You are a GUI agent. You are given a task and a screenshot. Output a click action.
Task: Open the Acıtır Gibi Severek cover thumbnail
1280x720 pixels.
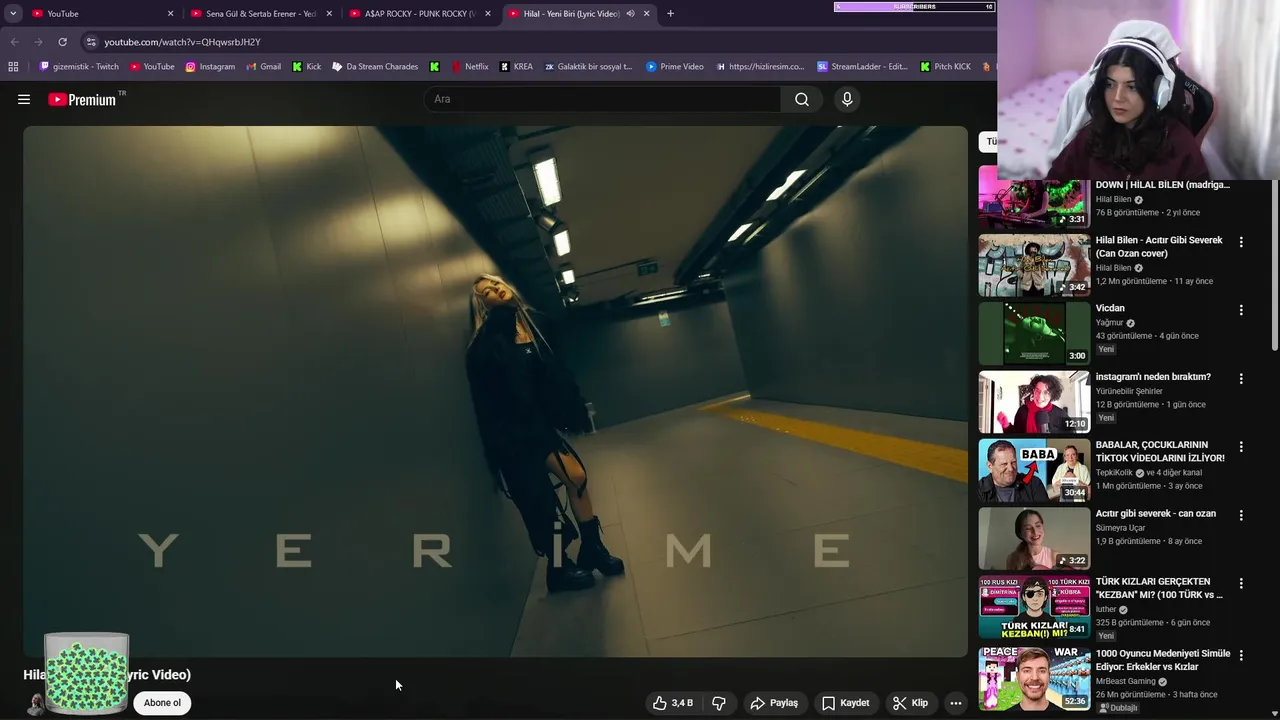(1034, 265)
